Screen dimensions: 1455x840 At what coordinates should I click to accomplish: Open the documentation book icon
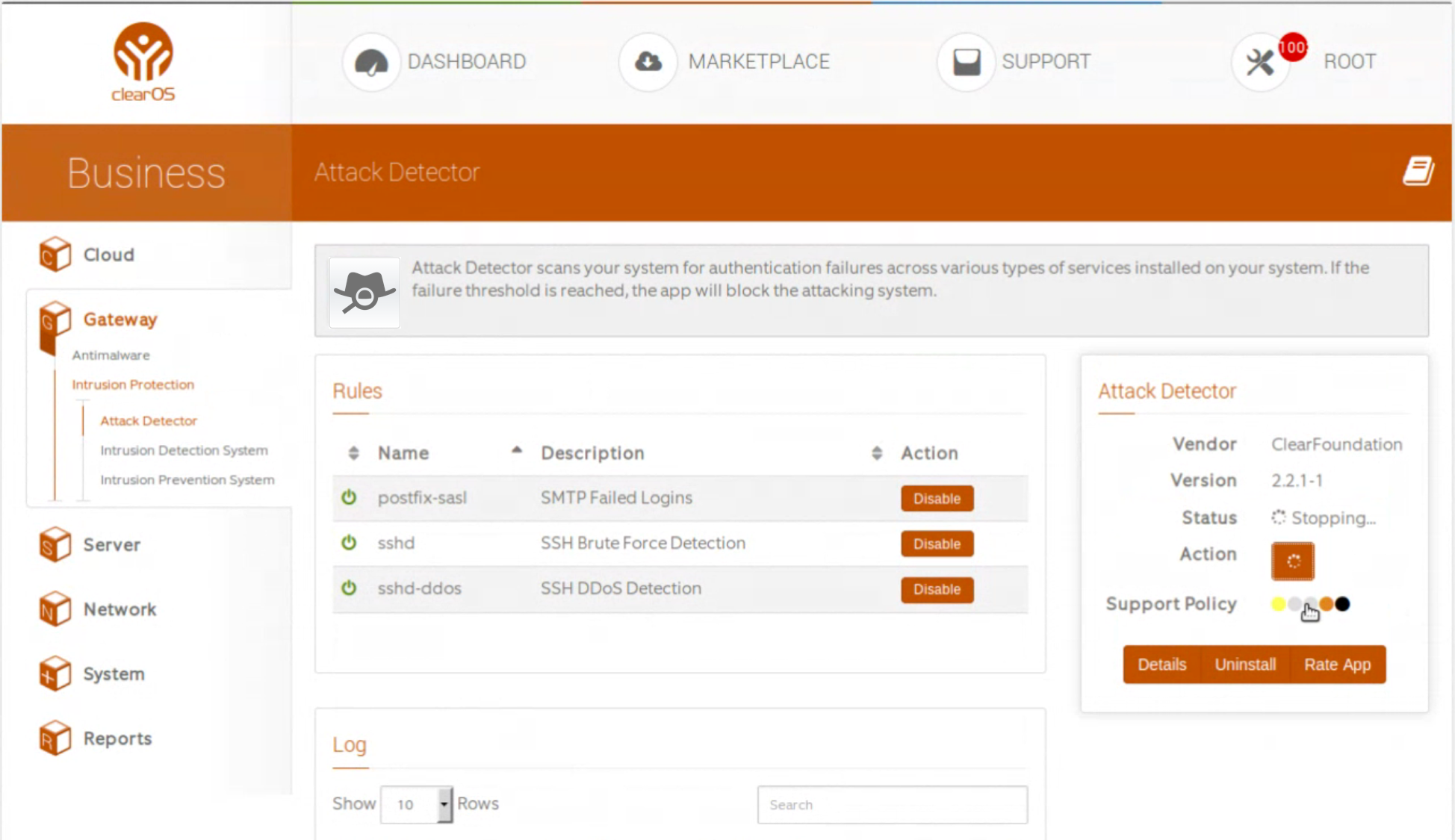click(x=1418, y=171)
